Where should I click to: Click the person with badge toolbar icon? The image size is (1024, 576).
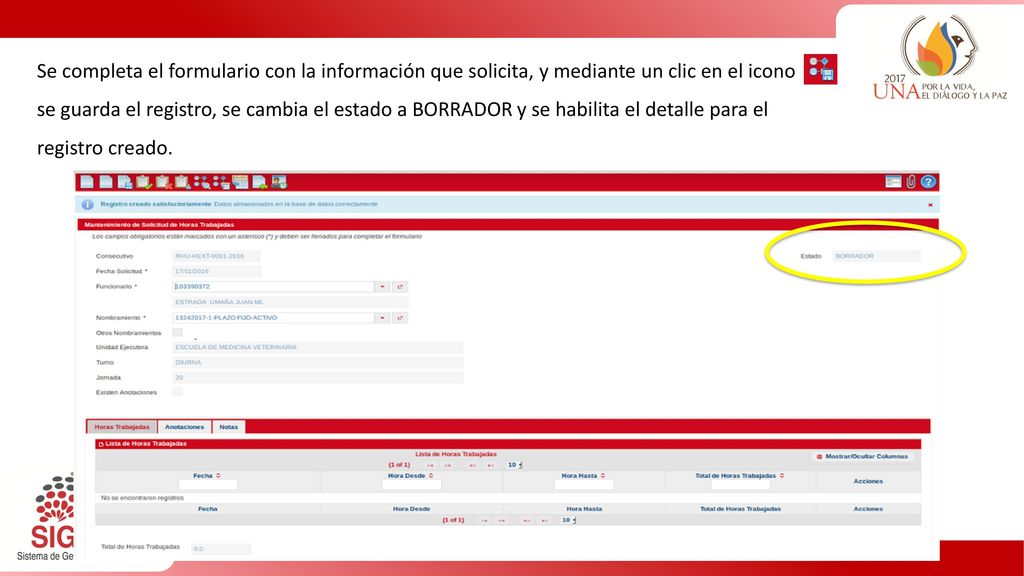coord(279,182)
